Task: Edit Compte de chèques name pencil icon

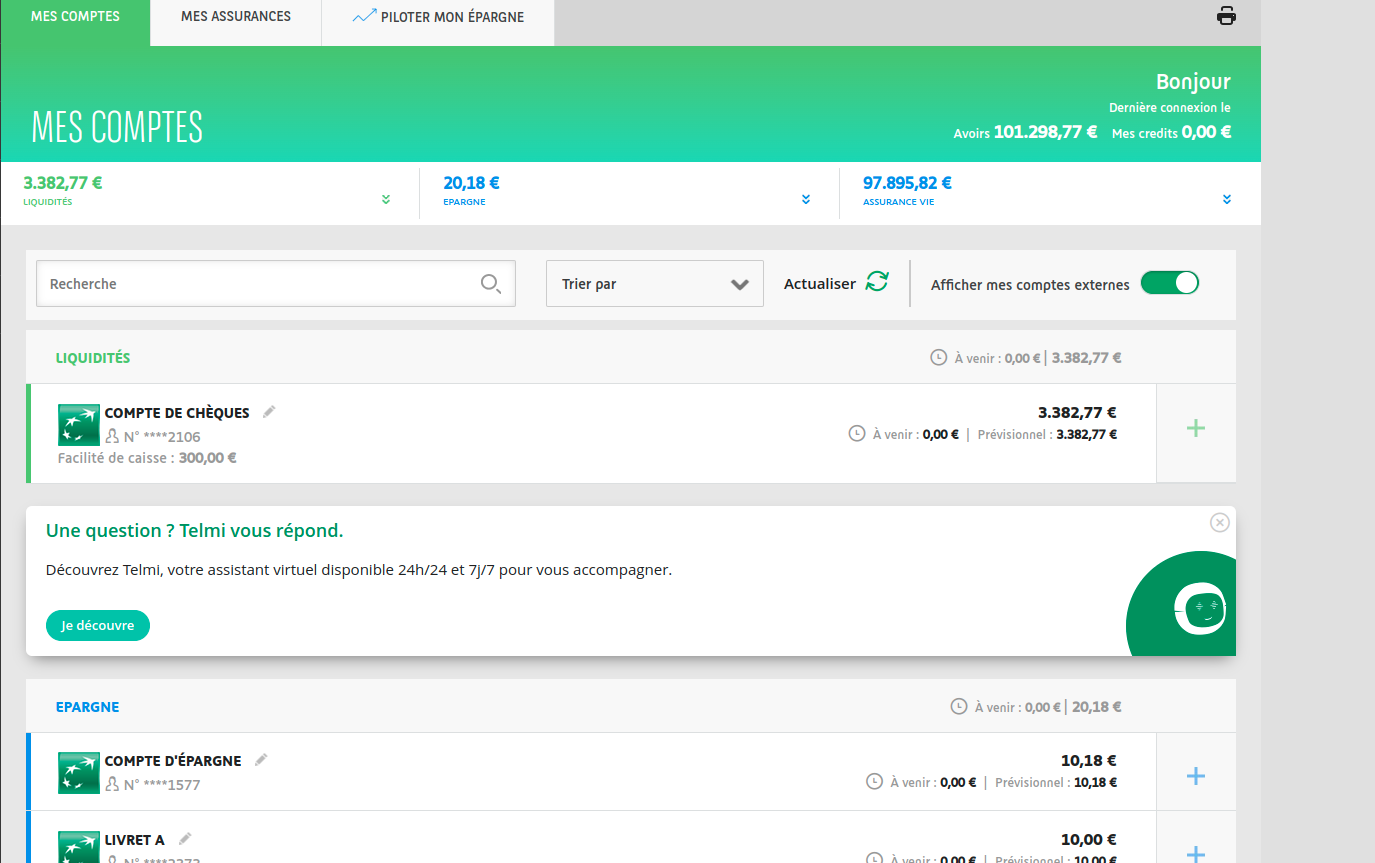Action: tap(268, 411)
